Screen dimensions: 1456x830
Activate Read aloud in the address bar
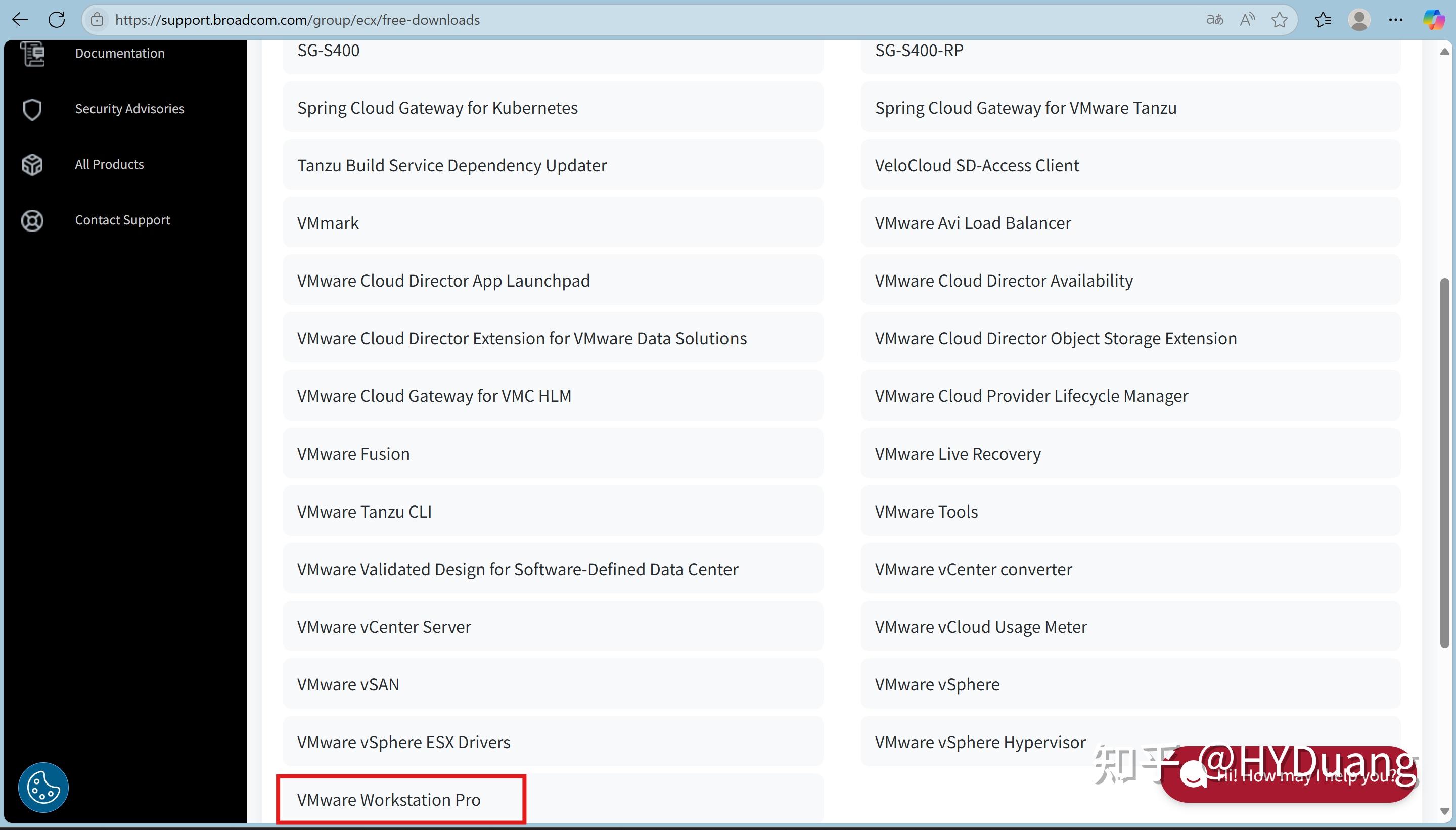(x=1246, y=19)
